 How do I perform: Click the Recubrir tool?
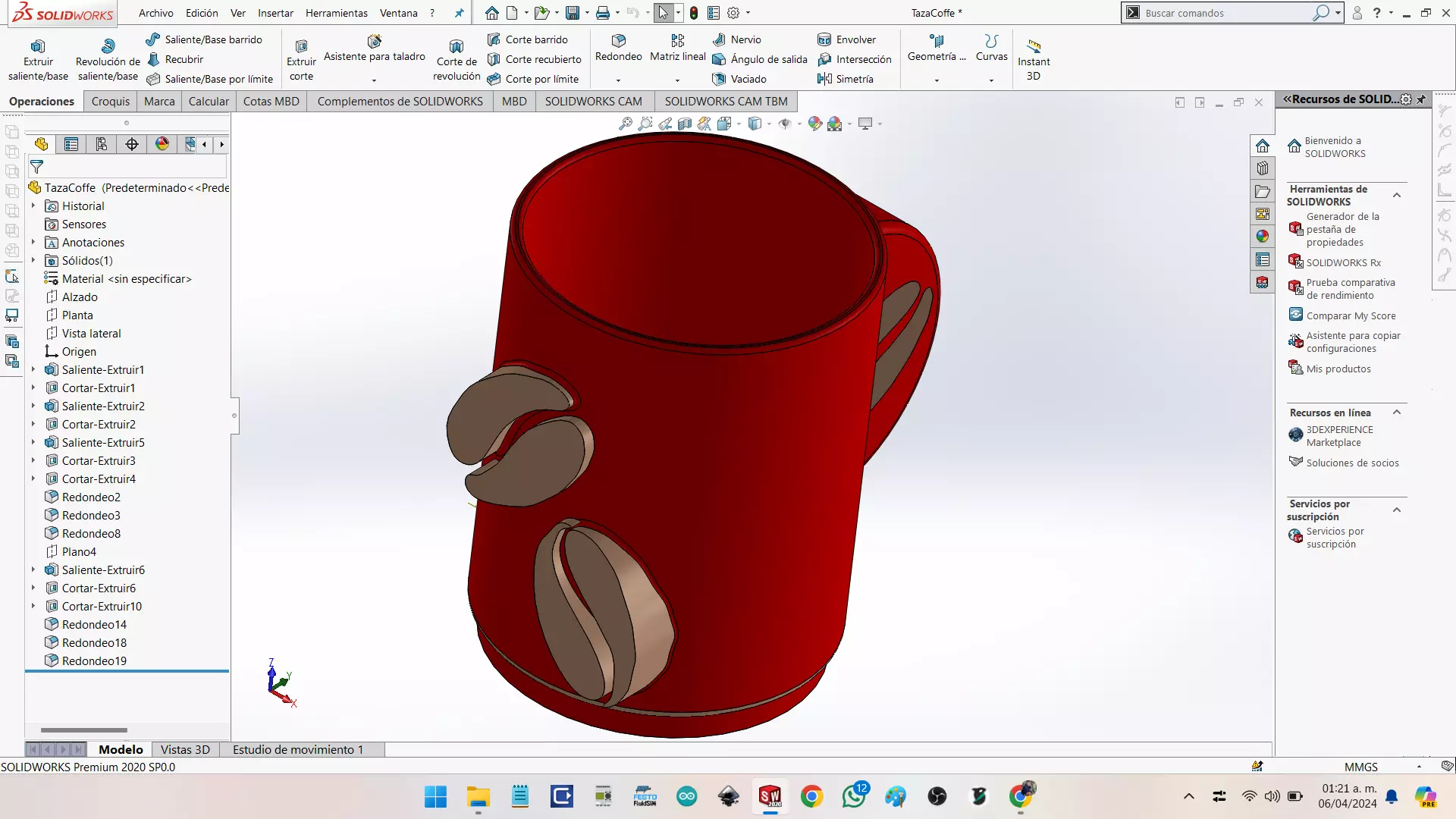pyautogui.click(x=175, y=59)
